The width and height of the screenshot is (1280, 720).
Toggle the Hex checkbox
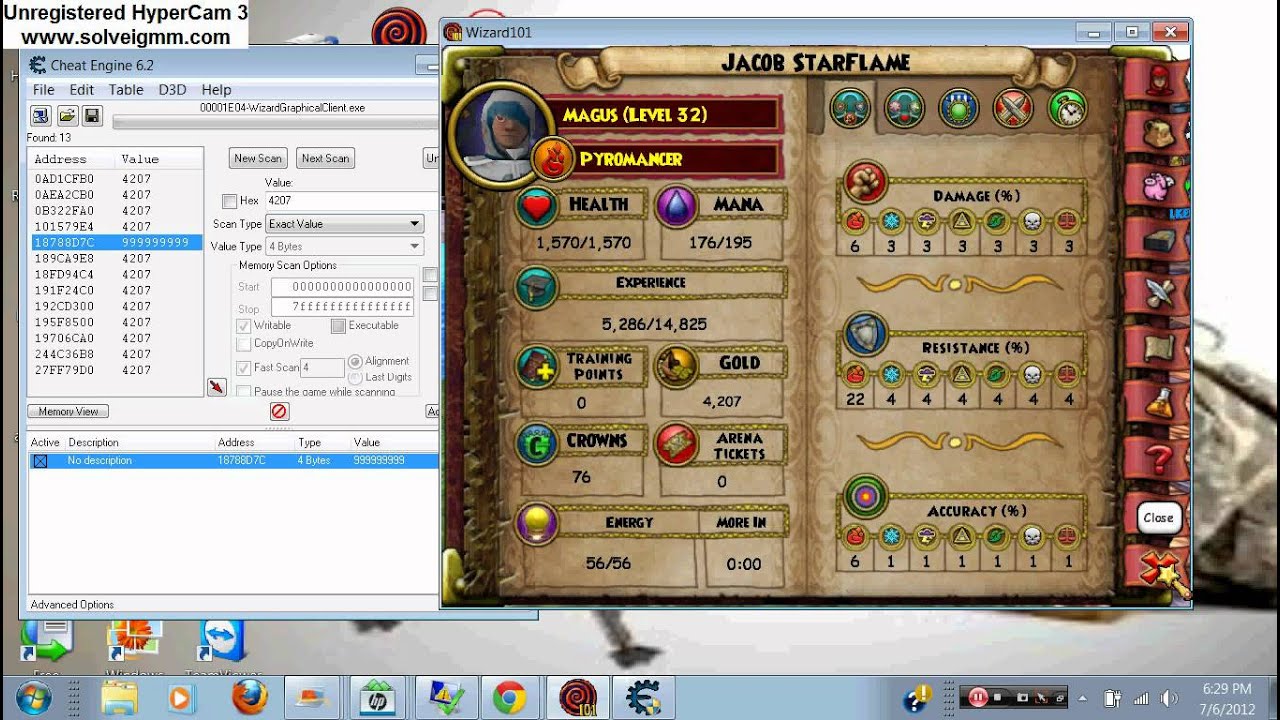[x=230, y=201]
